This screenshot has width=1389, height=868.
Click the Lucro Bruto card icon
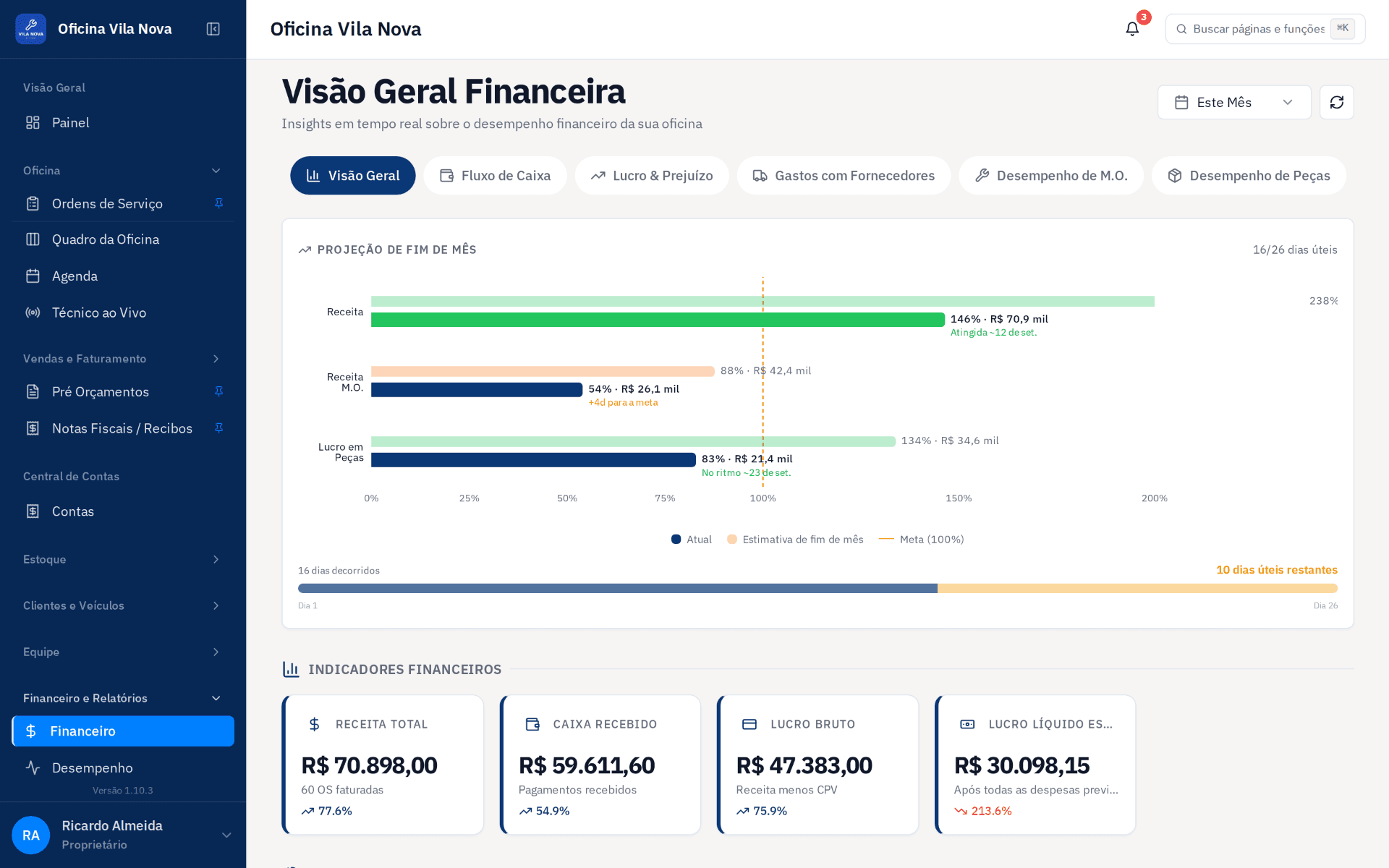(x=749, y=724)
